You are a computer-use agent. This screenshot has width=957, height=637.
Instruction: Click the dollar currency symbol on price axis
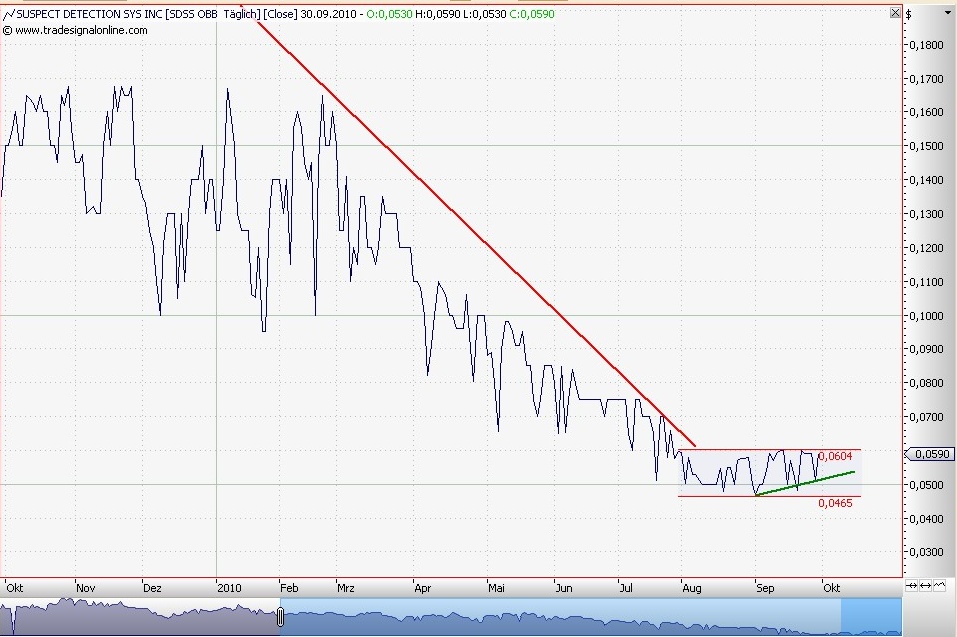click(909, 14)
